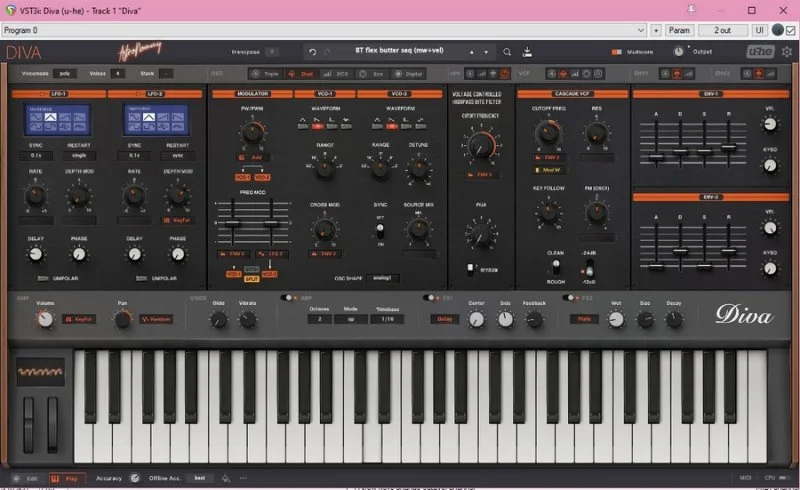The image size is (800, 490).
Task: Click the KeyFol modulation source under Volume
Action: click(79, 320)
